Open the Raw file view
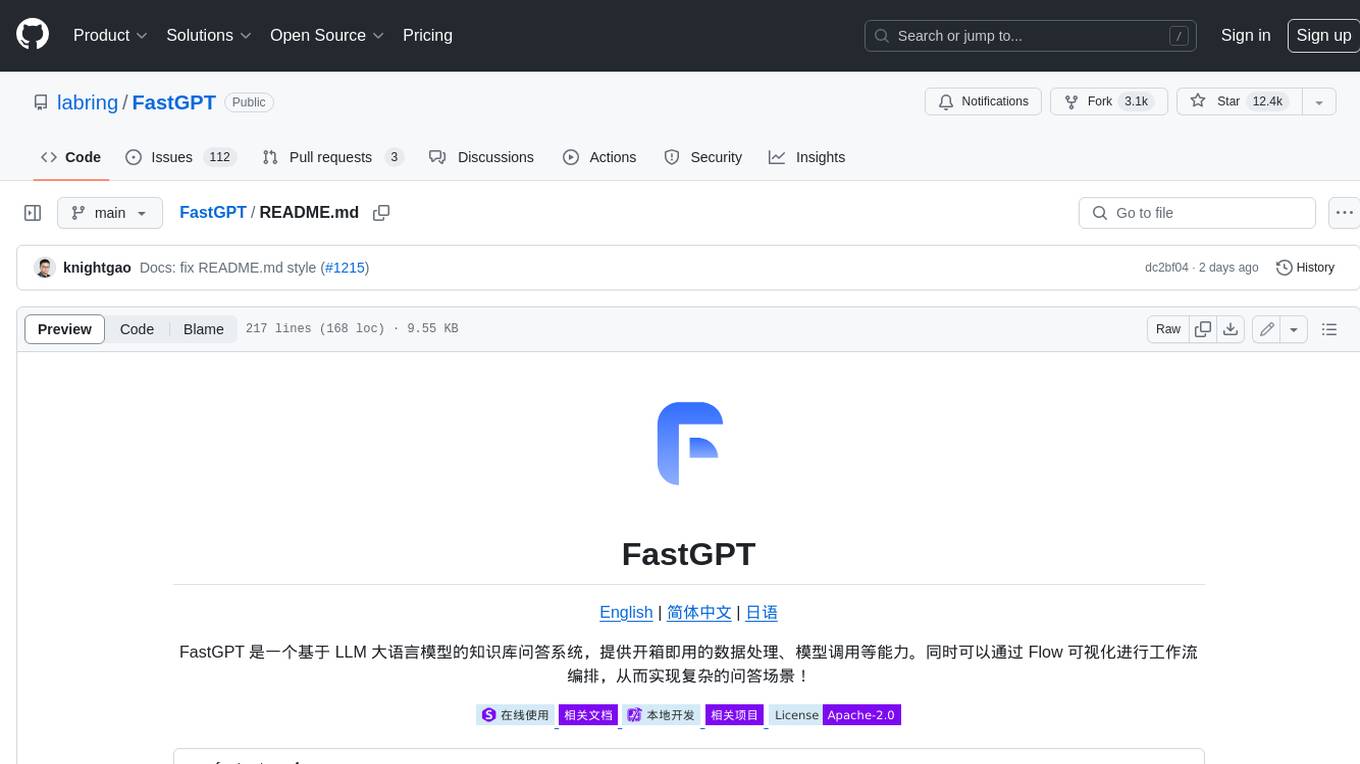 (1168, 329)
